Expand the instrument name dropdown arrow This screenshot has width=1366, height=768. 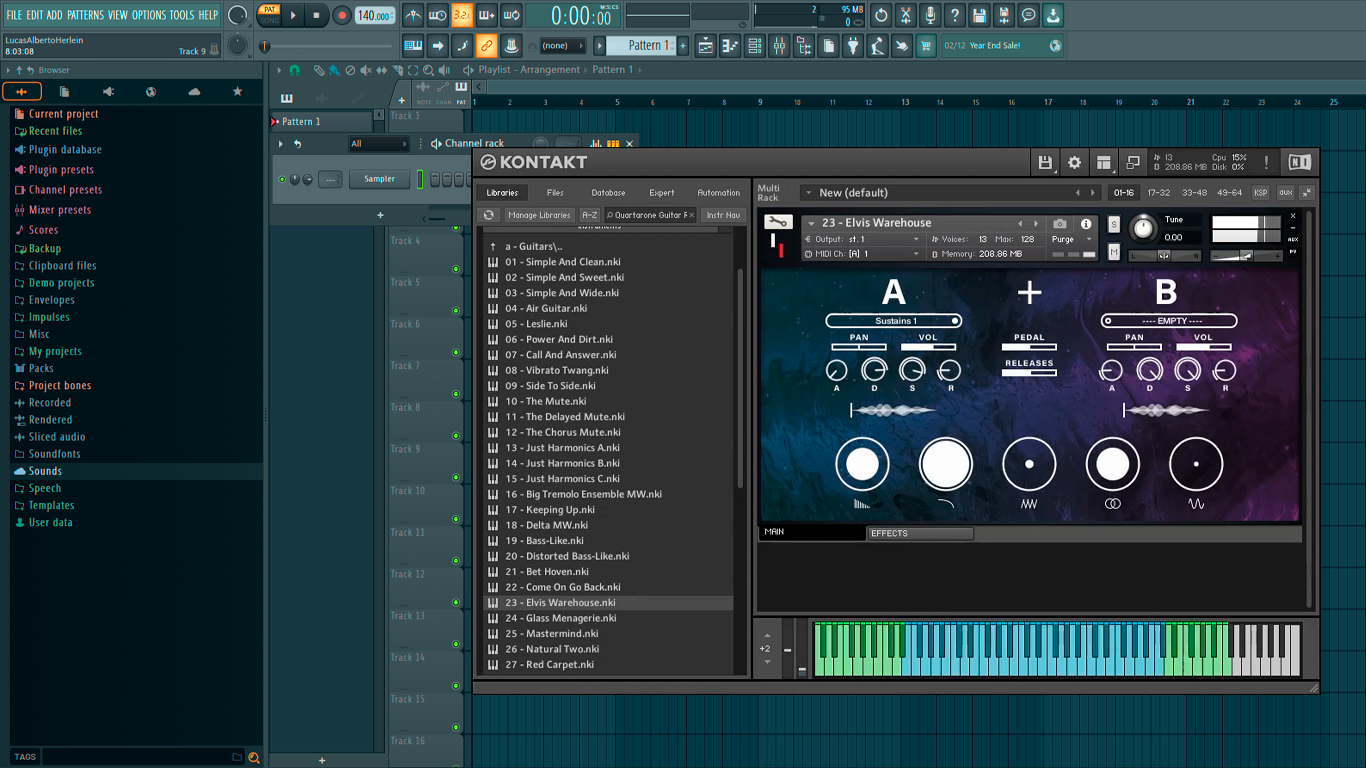pos(811,223)
